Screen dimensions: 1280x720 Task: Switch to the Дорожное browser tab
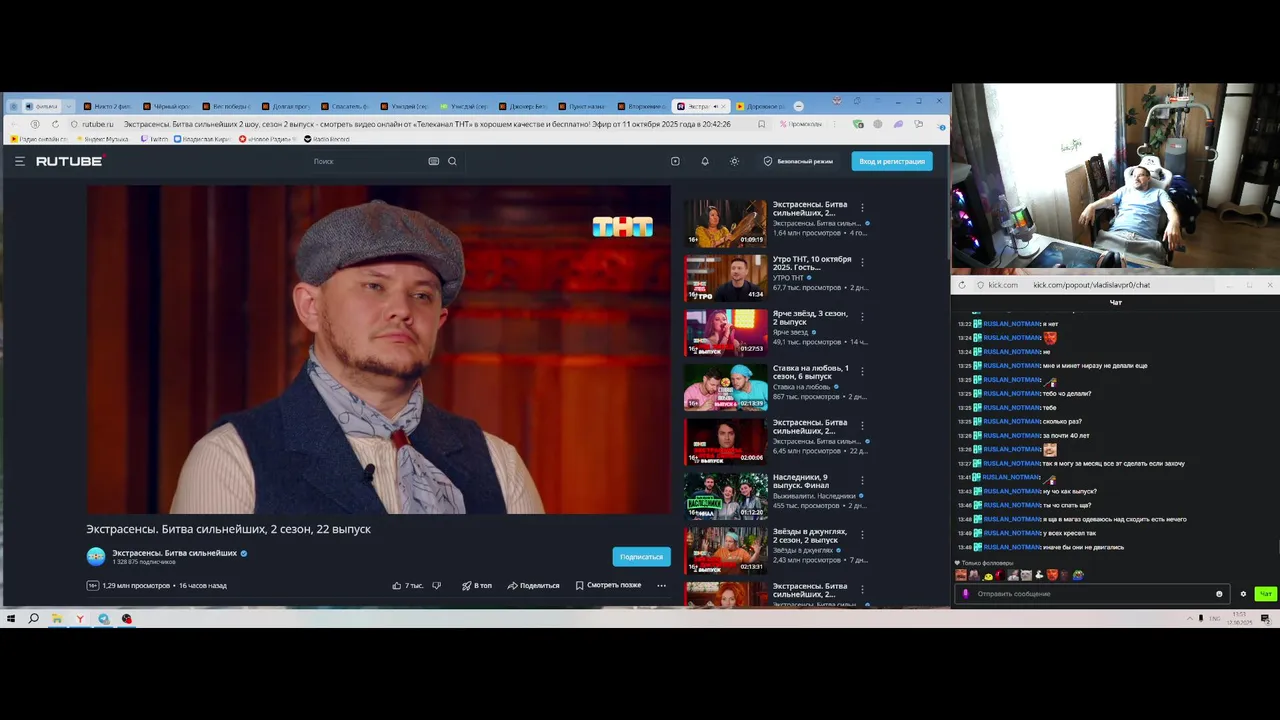point(760,106)
